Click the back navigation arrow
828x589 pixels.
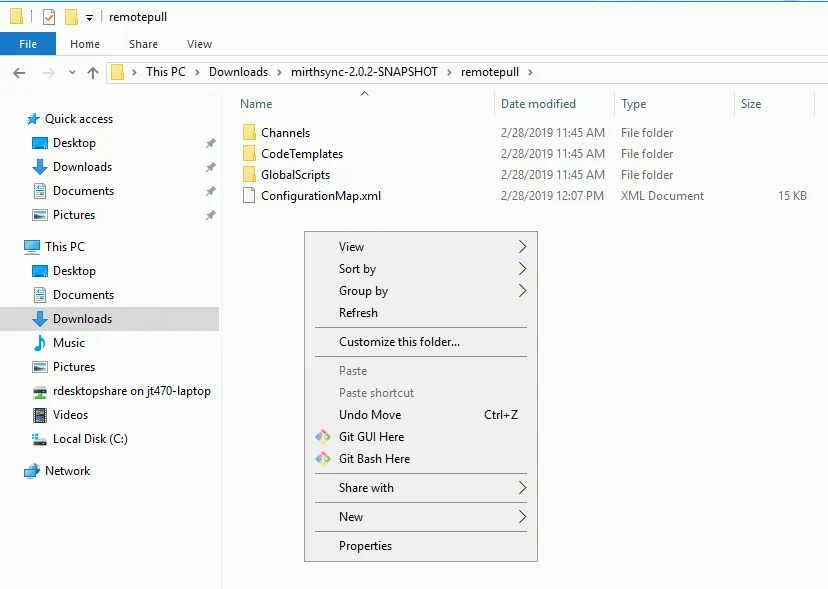tap(18, 72)
